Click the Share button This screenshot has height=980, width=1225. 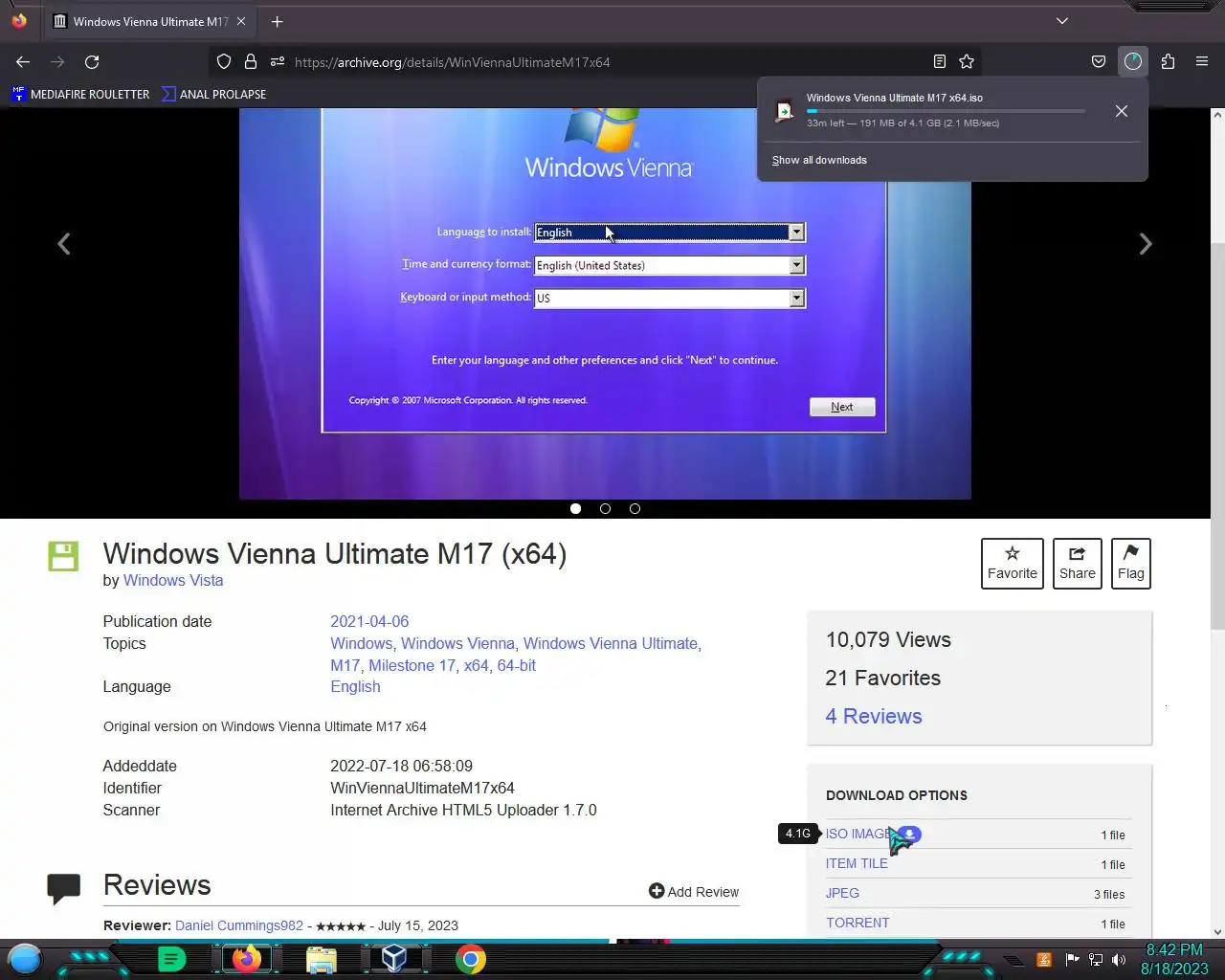1077,564
